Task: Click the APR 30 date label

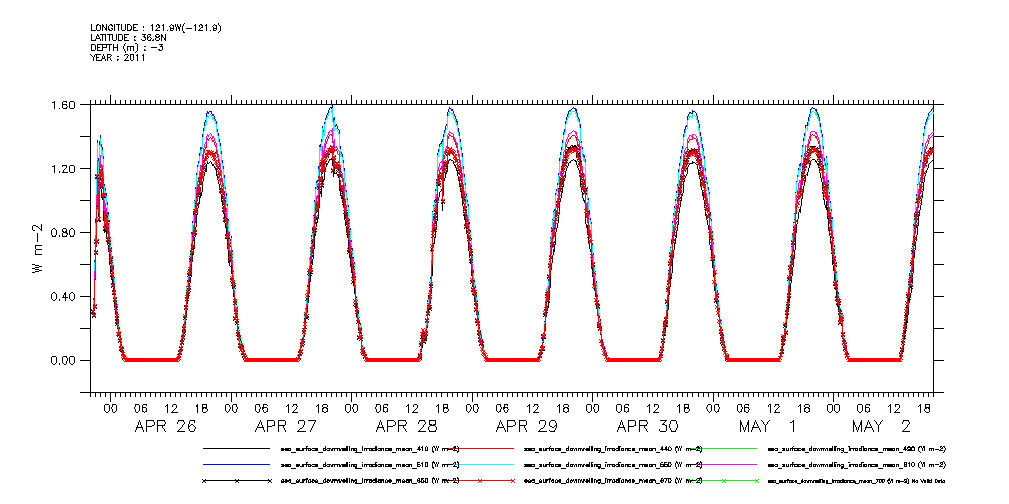Action: coord(648,425)
